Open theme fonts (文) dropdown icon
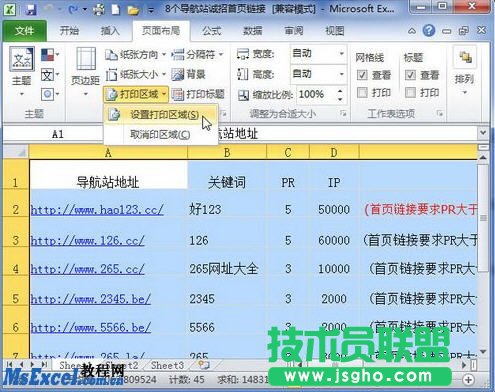The height and width of the screenshot is (392, 495). [x=50, y=75]
